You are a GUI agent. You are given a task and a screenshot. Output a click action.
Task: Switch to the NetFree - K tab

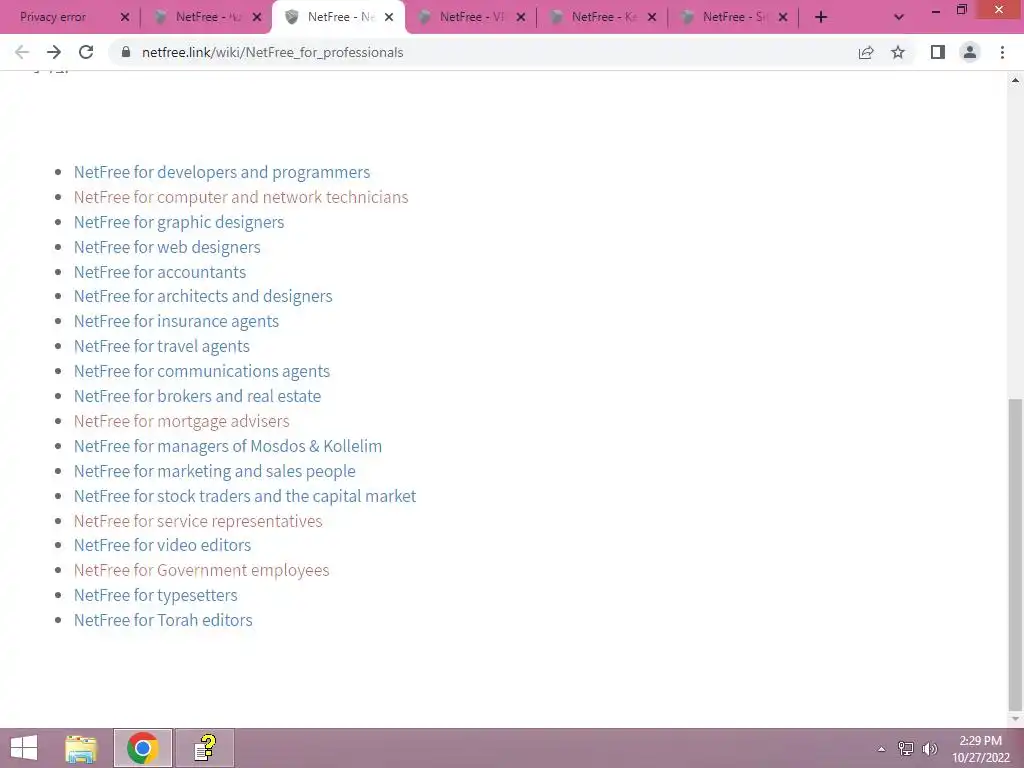click(596, 17)
